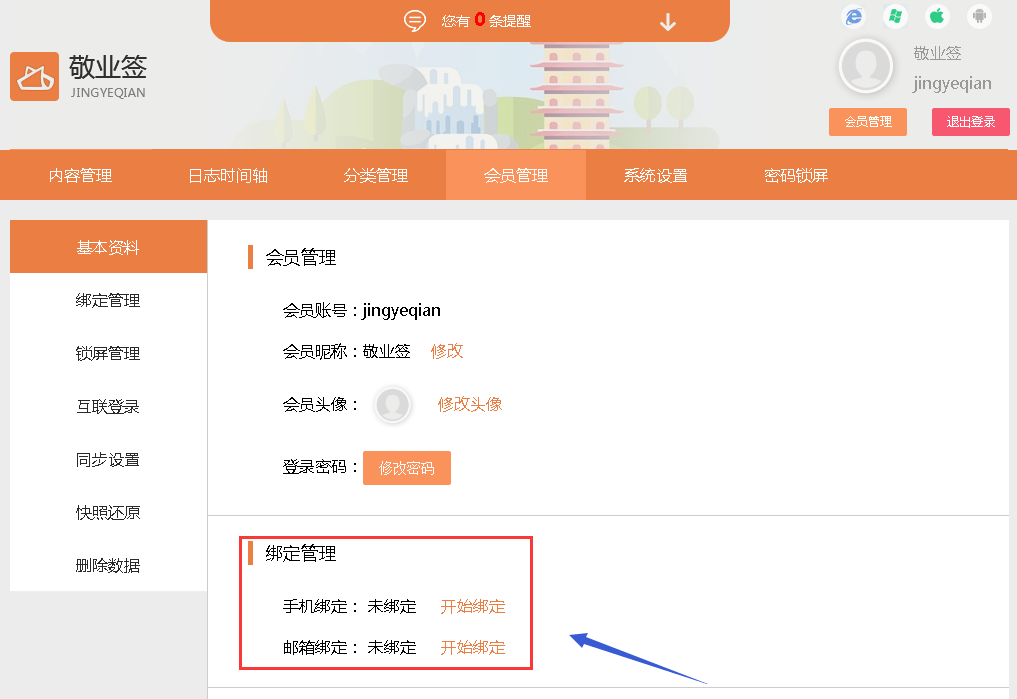This screenshot has width=1017, height=699.
Task: Open 快照还原 from the sidebar
Action: (108, 512)
